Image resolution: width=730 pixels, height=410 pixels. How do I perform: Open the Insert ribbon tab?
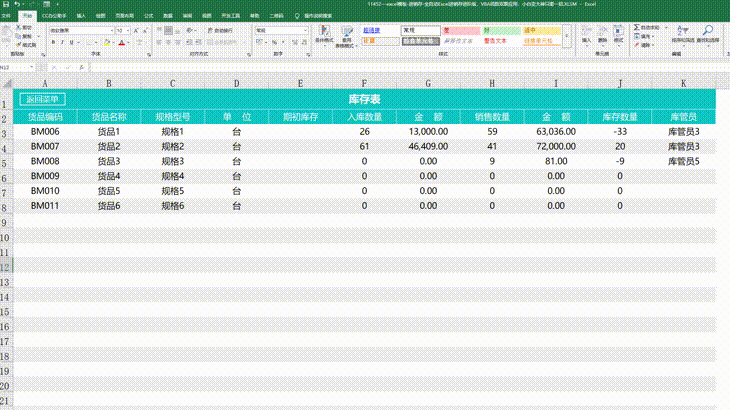coord(81,16)
